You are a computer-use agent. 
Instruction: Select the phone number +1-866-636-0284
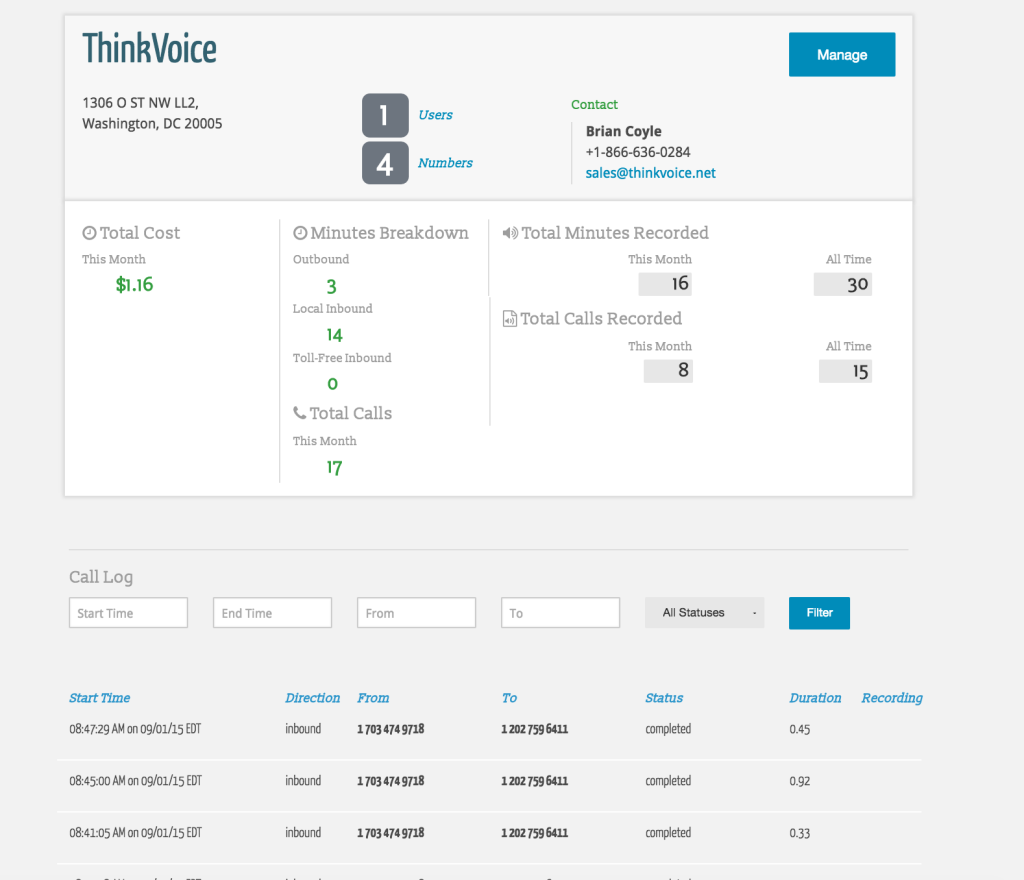pos(638,152)
